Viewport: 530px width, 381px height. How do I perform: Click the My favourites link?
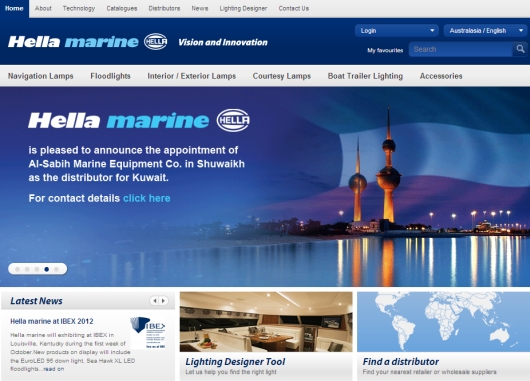(x=385, y=50)
